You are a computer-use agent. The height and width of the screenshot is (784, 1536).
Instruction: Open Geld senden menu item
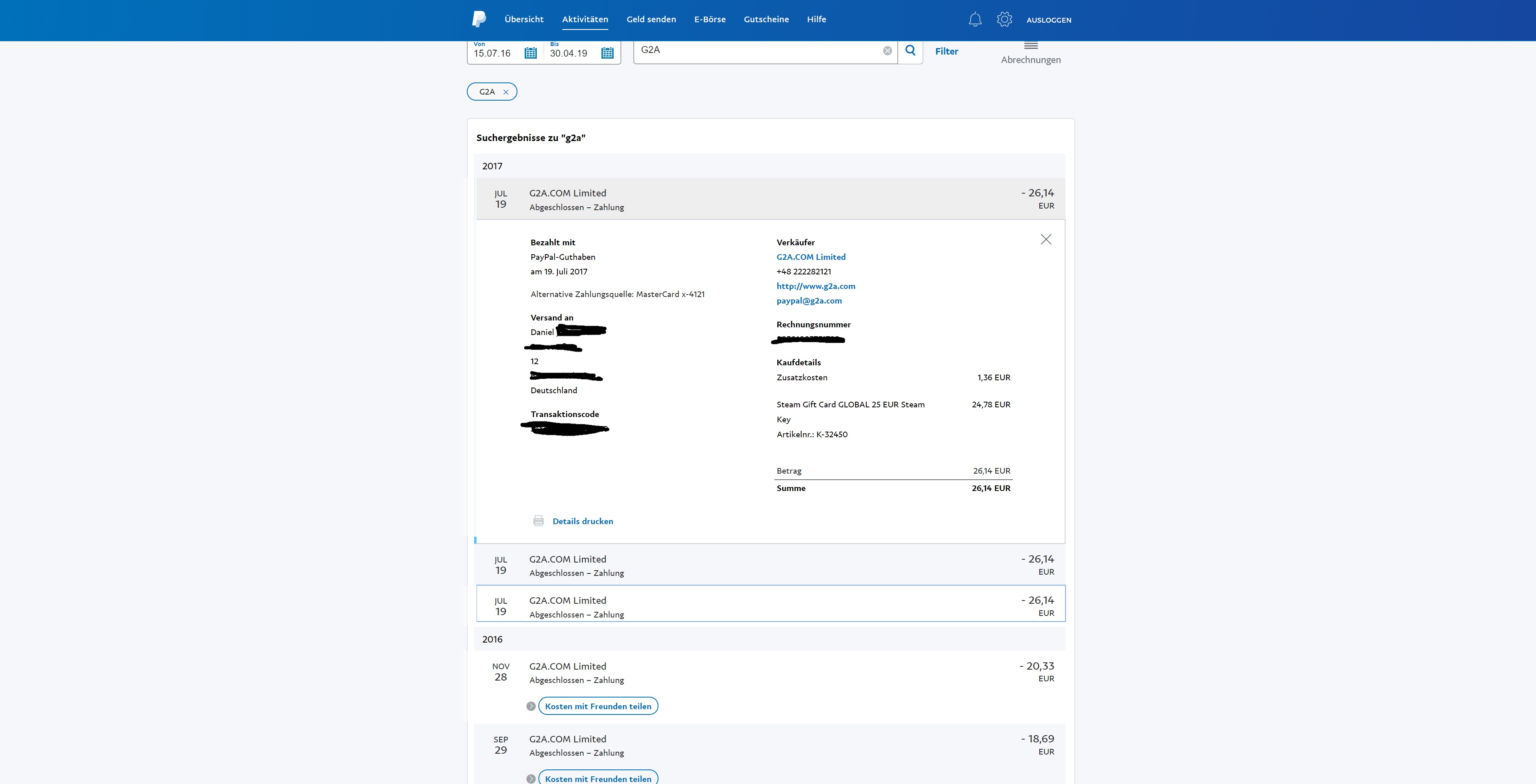(x=651, y=19)
